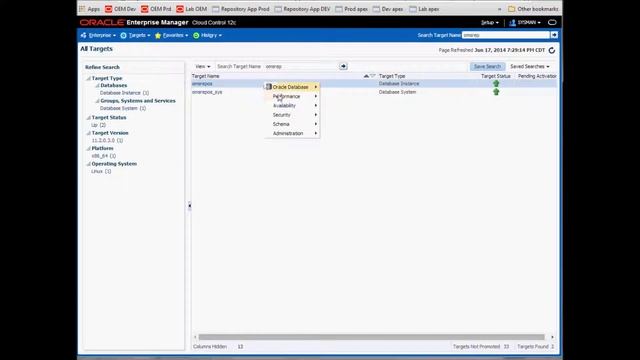This screenshot has width=640, height=360.
Task: Click the table search go arrow
Action: click(343, 67)
